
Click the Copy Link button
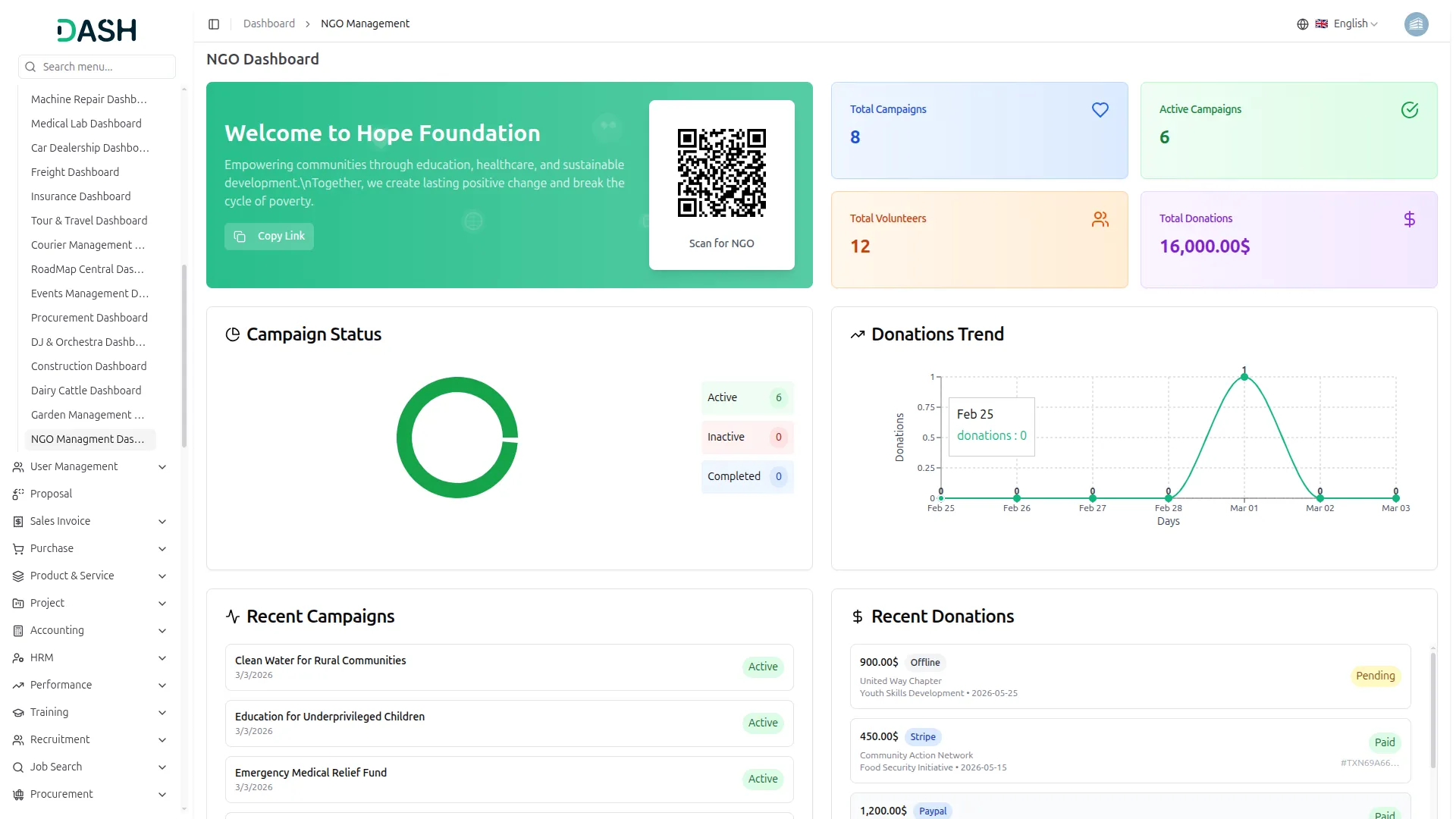click(269, 237)
